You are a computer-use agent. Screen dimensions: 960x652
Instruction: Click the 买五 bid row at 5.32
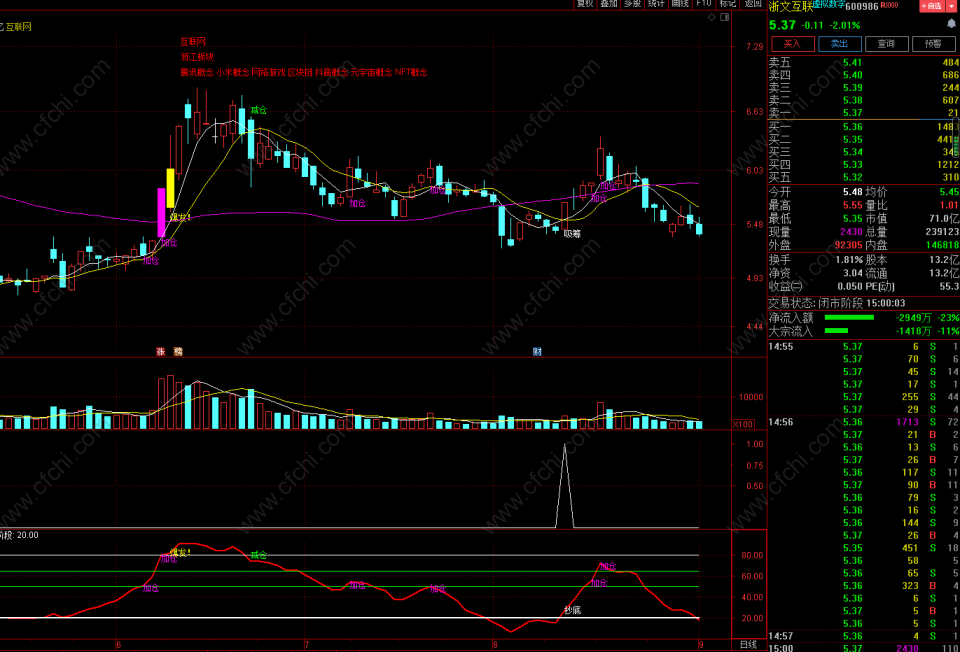(x=864, y=178)
